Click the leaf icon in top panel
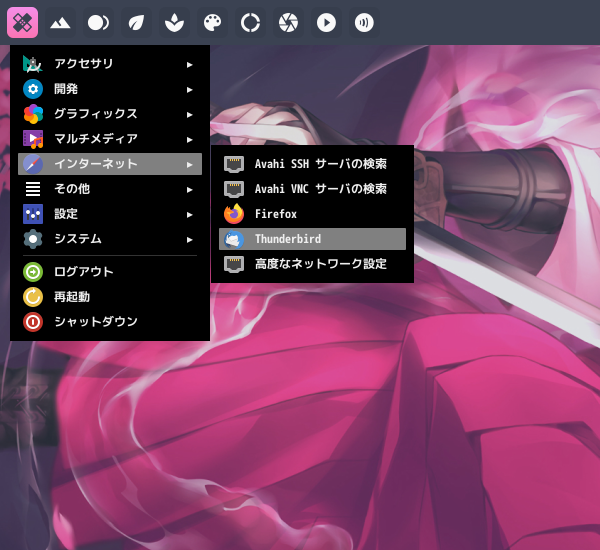The width and height of the screenshot is (600, 550). (x=136, y=23)
